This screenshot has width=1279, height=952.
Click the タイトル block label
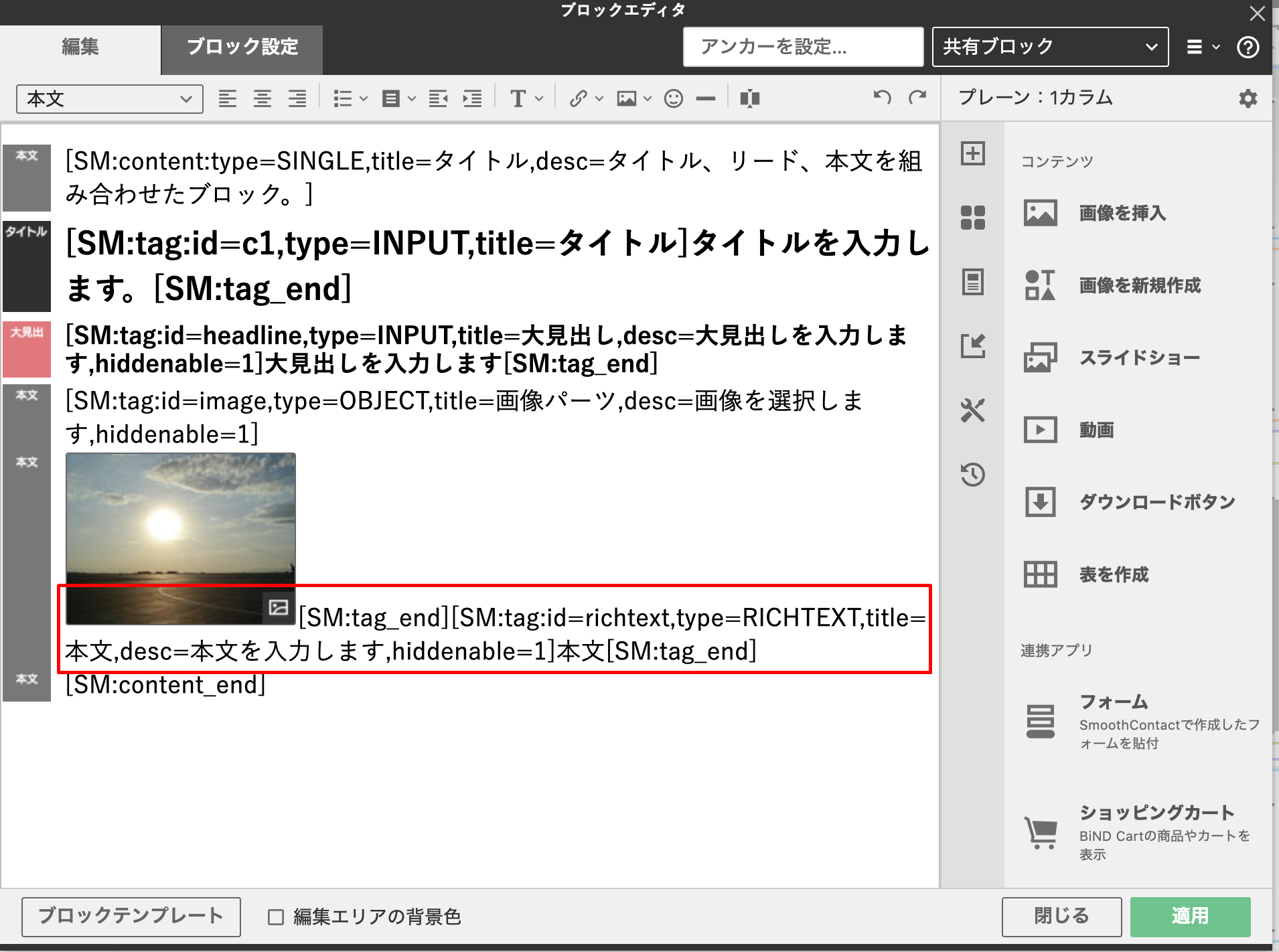pos(27,266)
